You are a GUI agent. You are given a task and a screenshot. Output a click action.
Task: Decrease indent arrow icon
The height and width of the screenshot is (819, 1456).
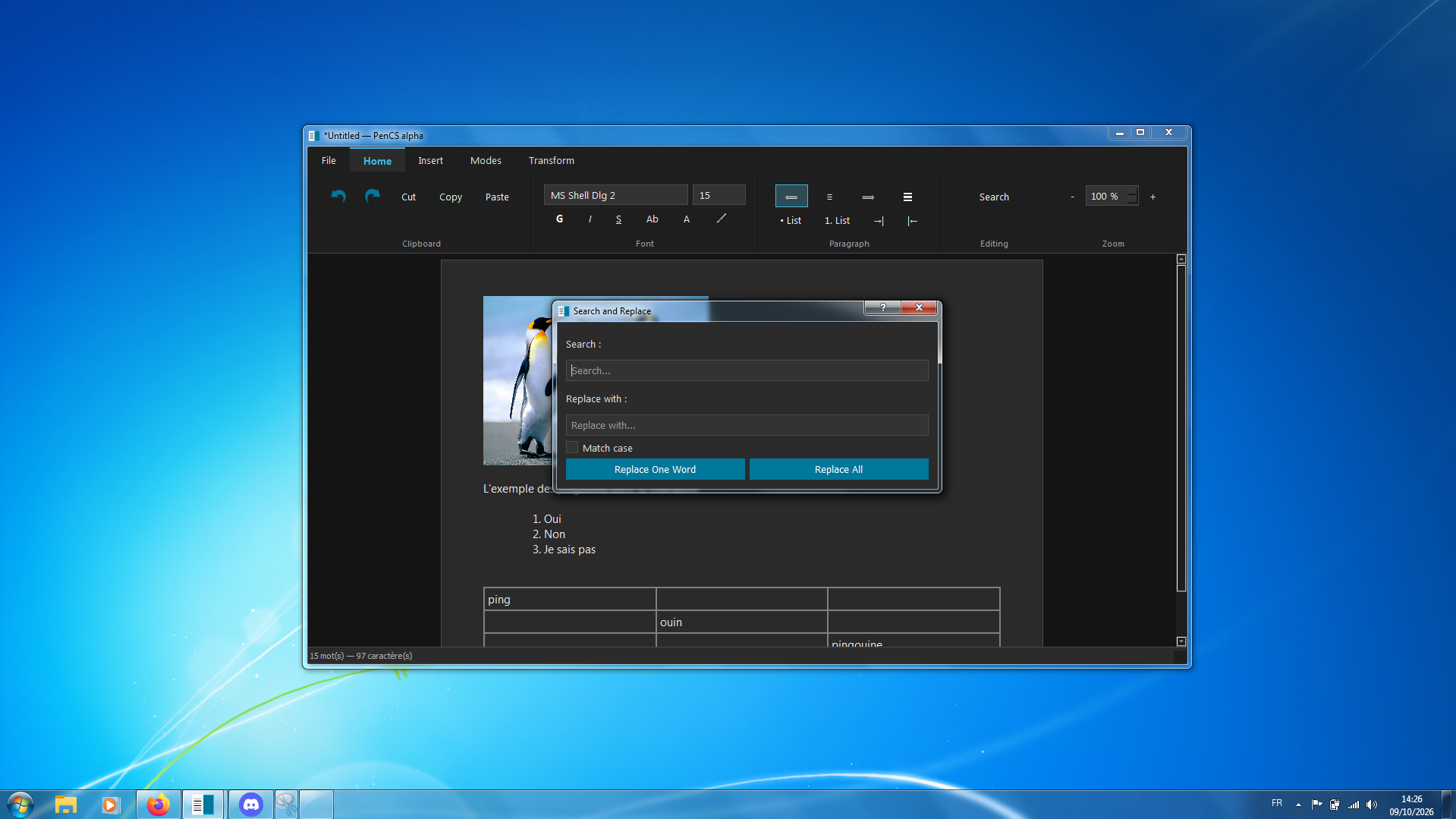point(912,221)
